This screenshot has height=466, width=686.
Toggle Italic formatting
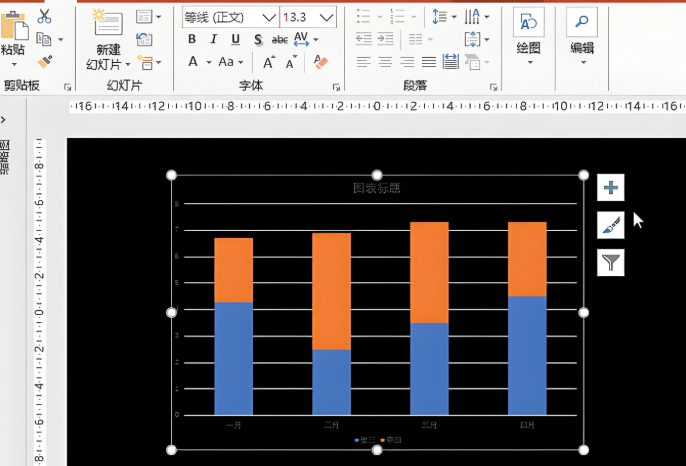point(214,39)
